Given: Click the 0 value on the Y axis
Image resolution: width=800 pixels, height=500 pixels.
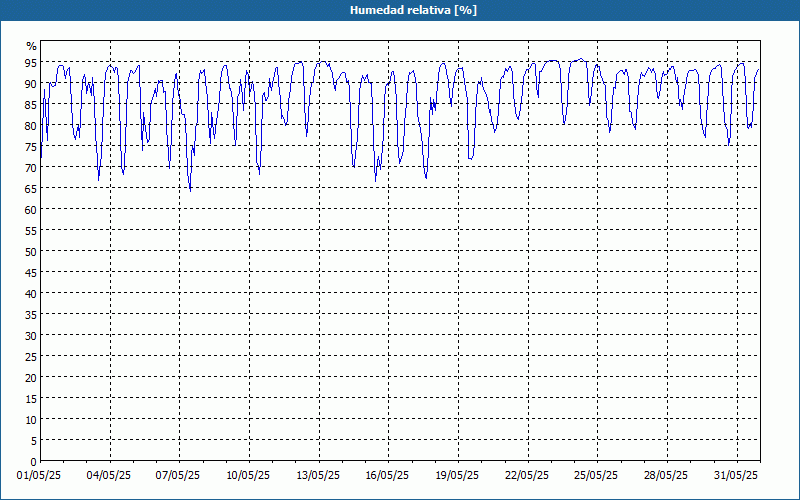Looking at the screenshot, I should pyautogui.click(x=34, y=462).
